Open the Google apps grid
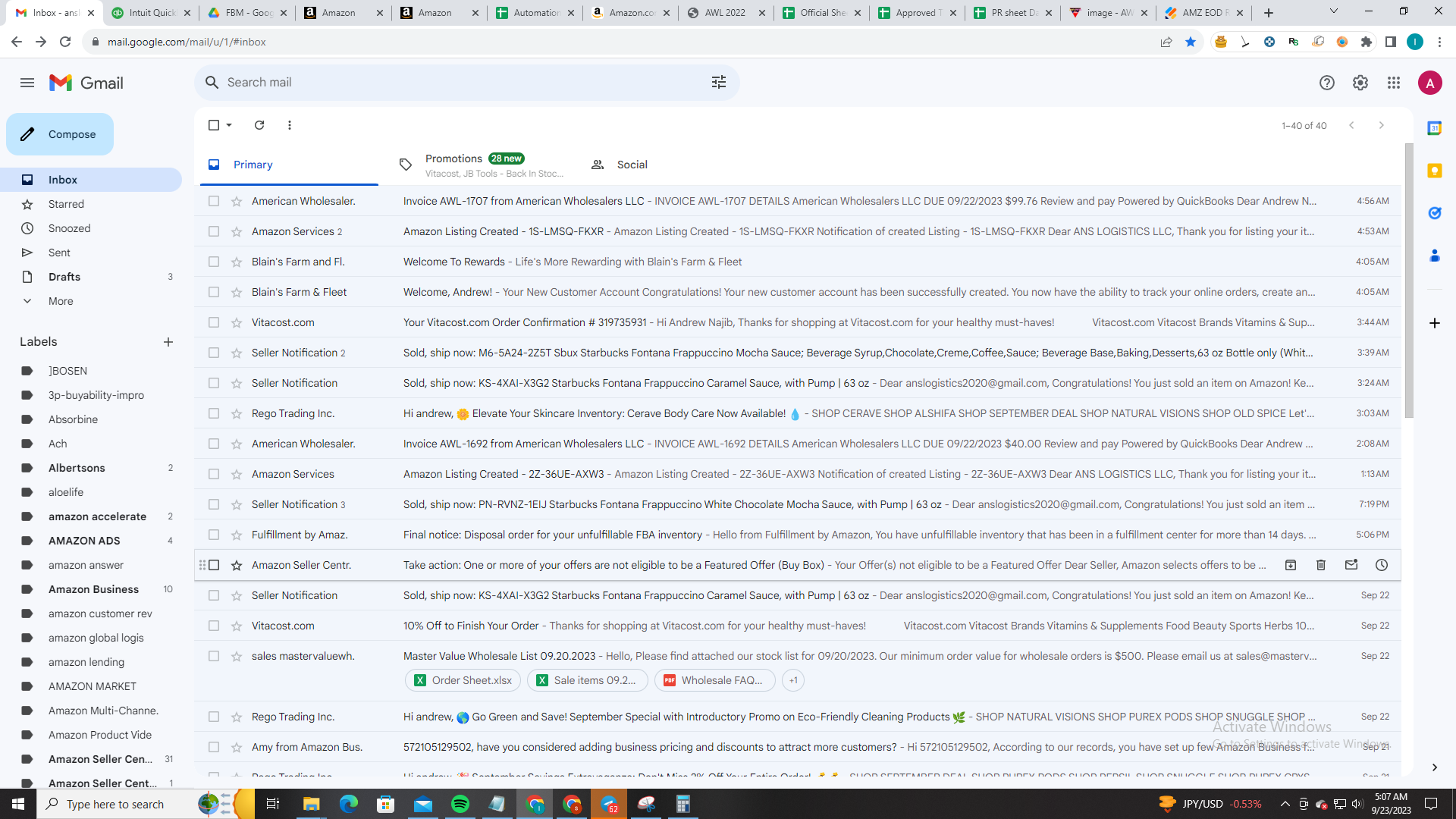Image resolution: width=1456 pixels, height=819 pixels. 1394,83
